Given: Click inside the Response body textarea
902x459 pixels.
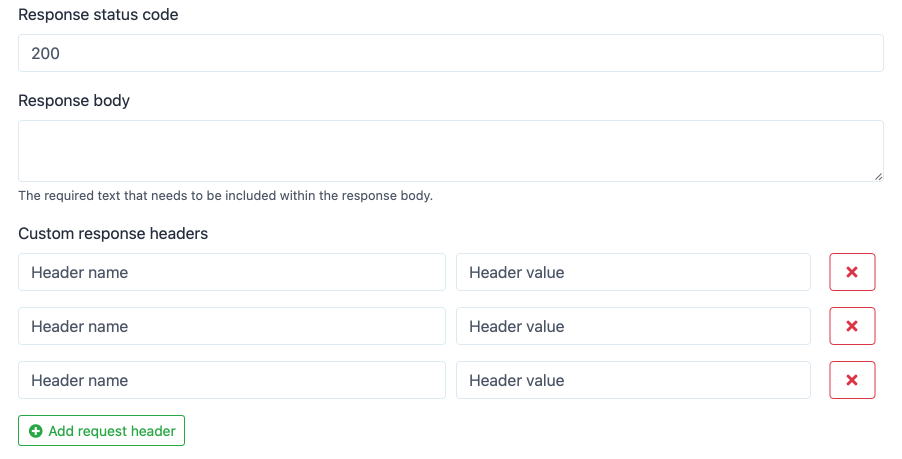Looking at the screenshot, I should [450, 151].
